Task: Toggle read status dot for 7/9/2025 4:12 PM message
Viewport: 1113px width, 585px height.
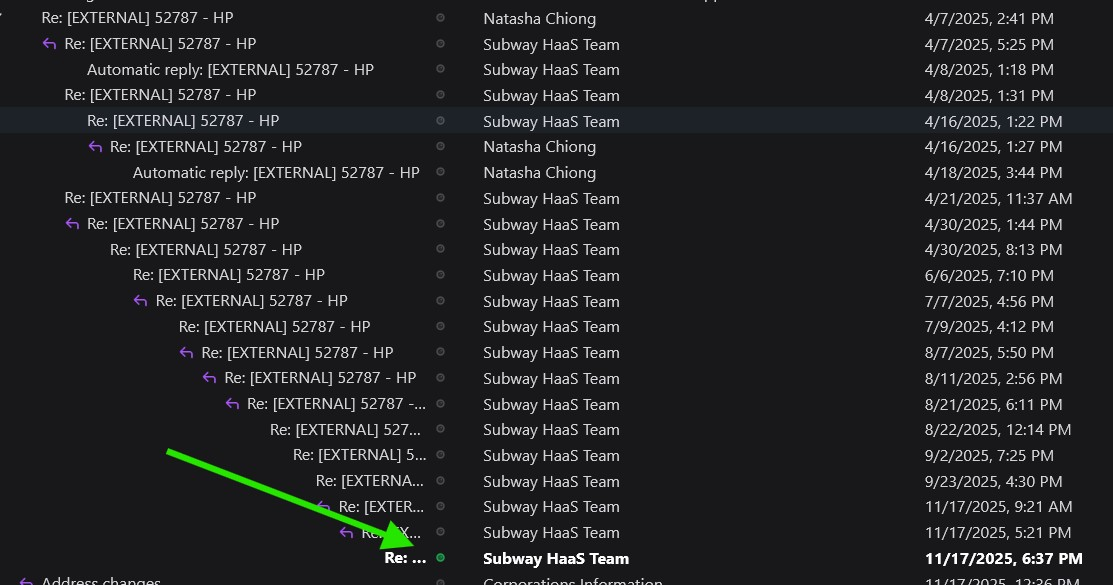Action: 440,327
